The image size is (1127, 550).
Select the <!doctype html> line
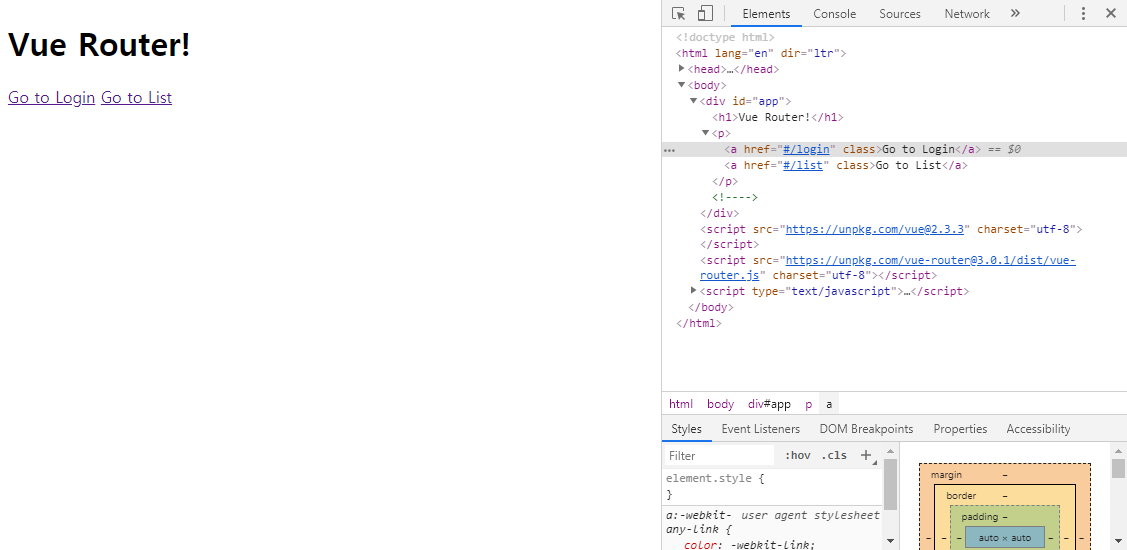coord(725,37)
